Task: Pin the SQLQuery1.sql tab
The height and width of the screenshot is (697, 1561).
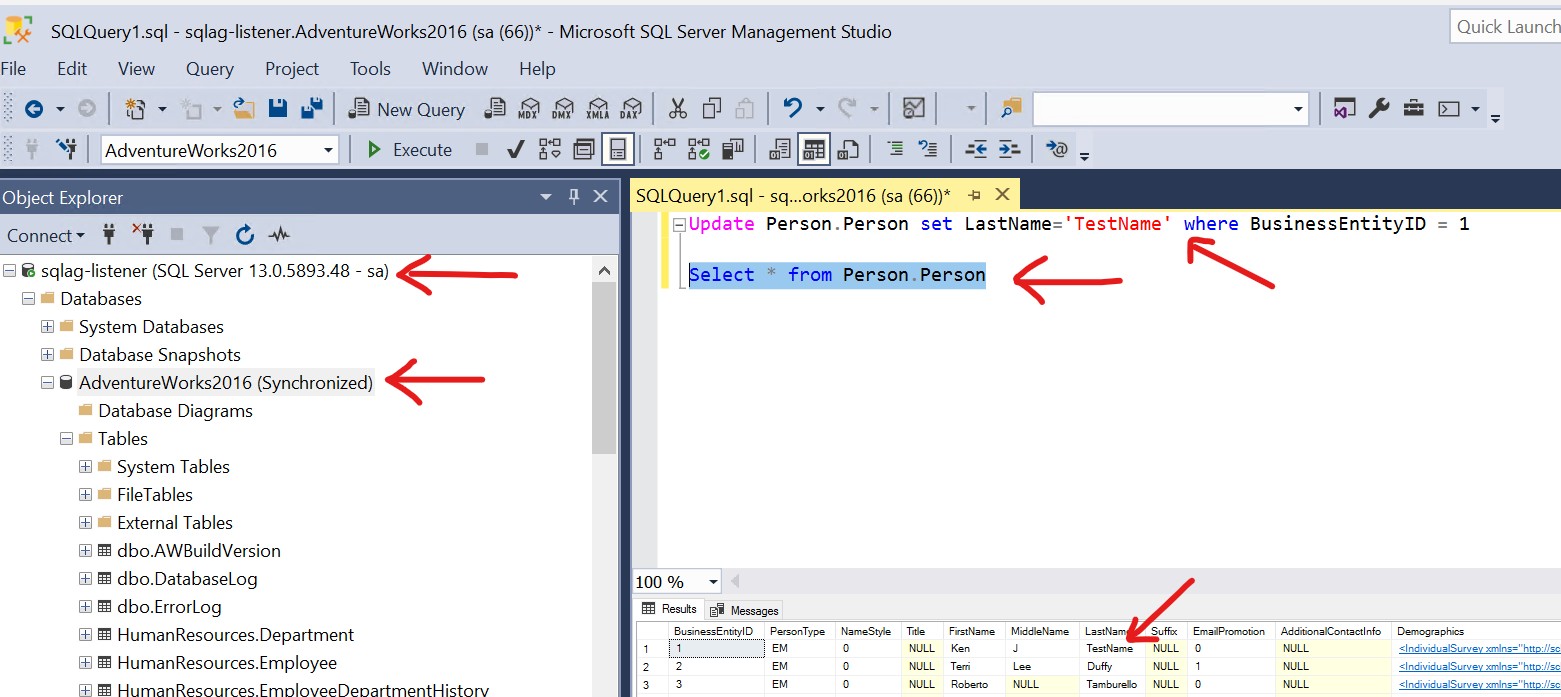Action: (x=974, y=195)
